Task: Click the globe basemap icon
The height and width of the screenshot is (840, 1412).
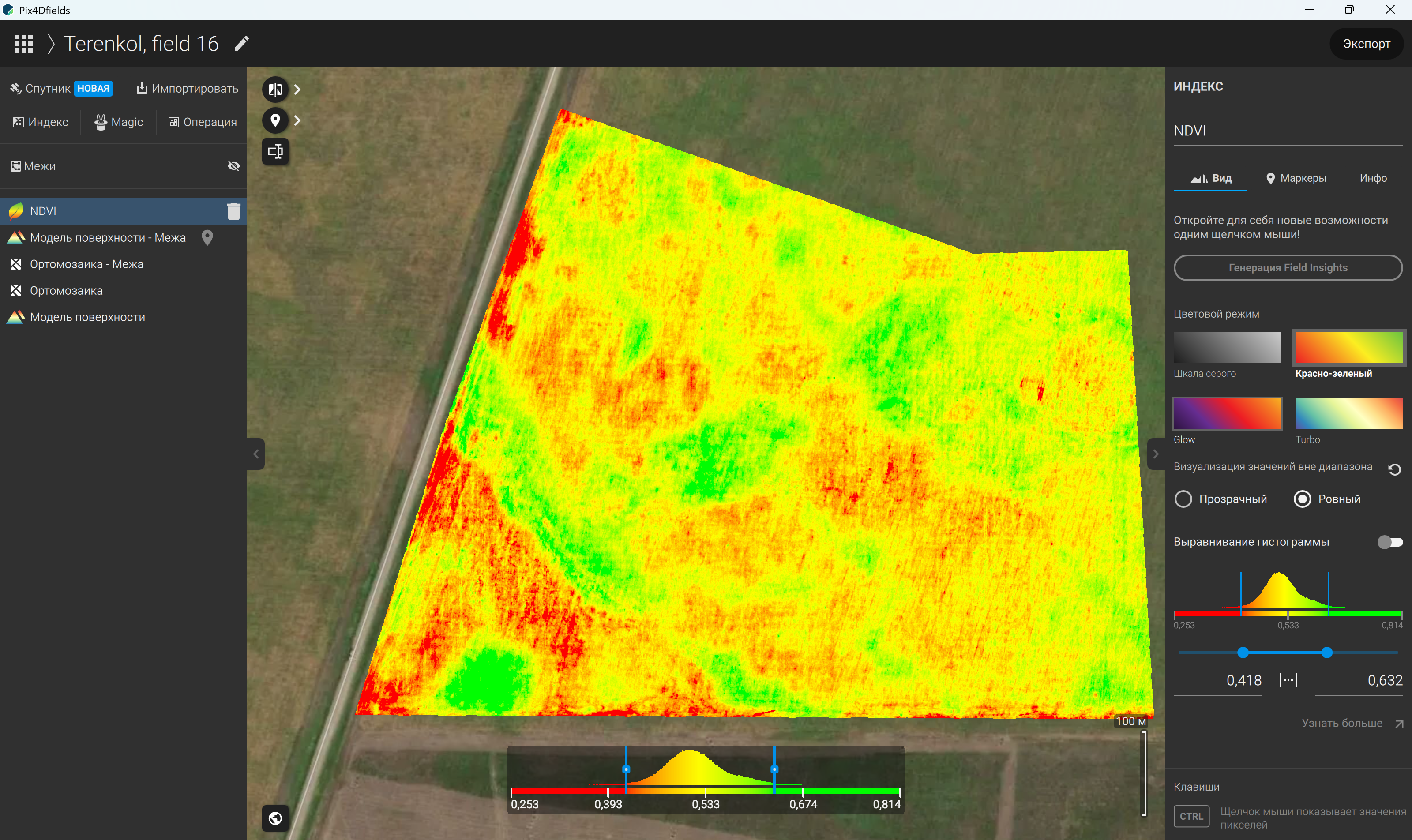Action: (275, 818)
